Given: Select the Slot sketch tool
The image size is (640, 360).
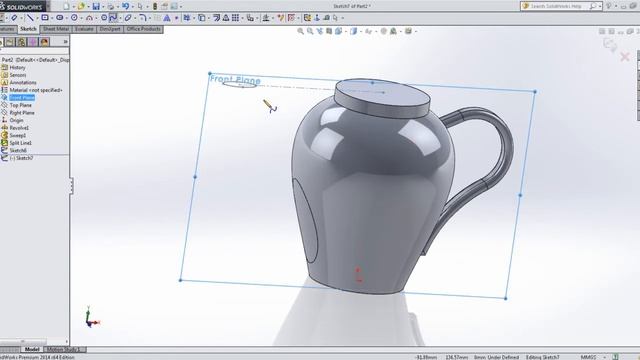Looking at the screenshot, I should pyautogui.click(x=60, y=18).
